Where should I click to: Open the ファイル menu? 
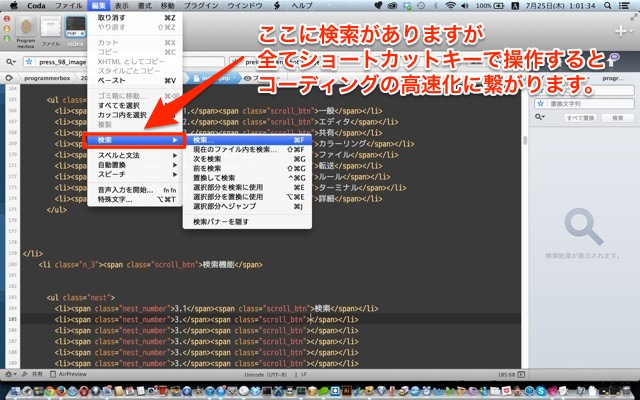[x=68, y=6]
